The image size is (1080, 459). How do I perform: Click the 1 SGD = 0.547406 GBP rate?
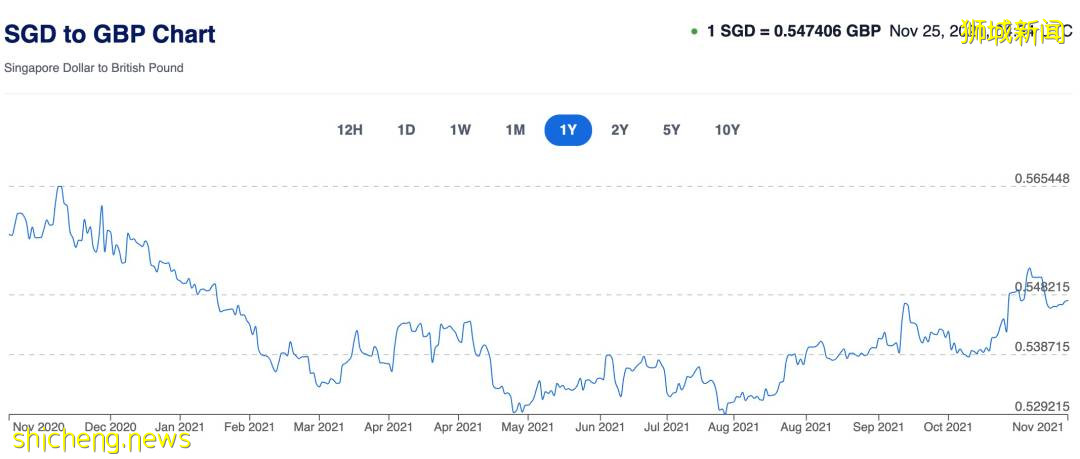point(793,31)
